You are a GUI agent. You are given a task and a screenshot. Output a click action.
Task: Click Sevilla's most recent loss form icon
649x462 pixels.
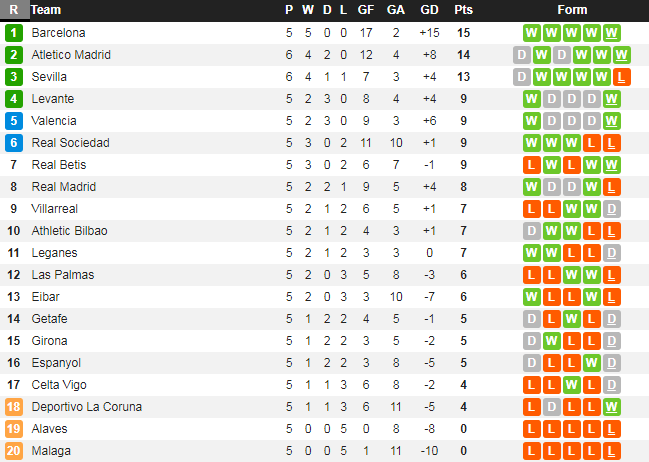pos(622,77)
